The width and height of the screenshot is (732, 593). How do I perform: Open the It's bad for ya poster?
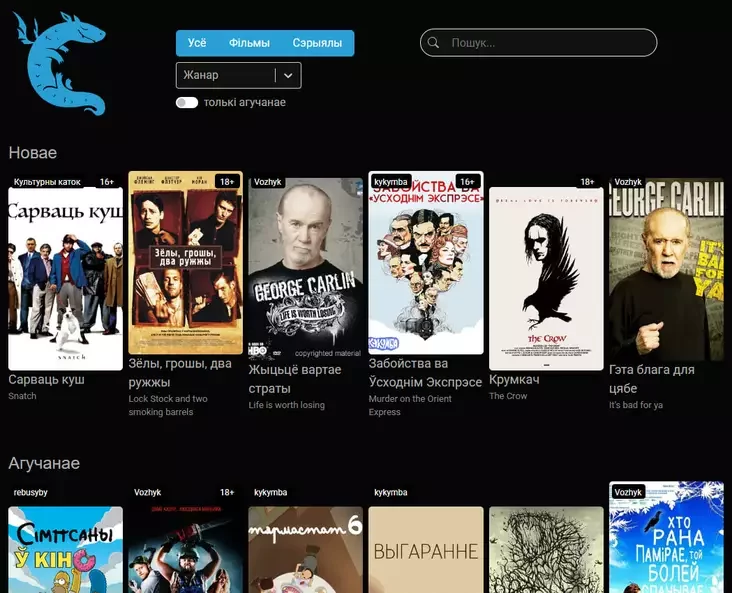[x=666, y=269]
